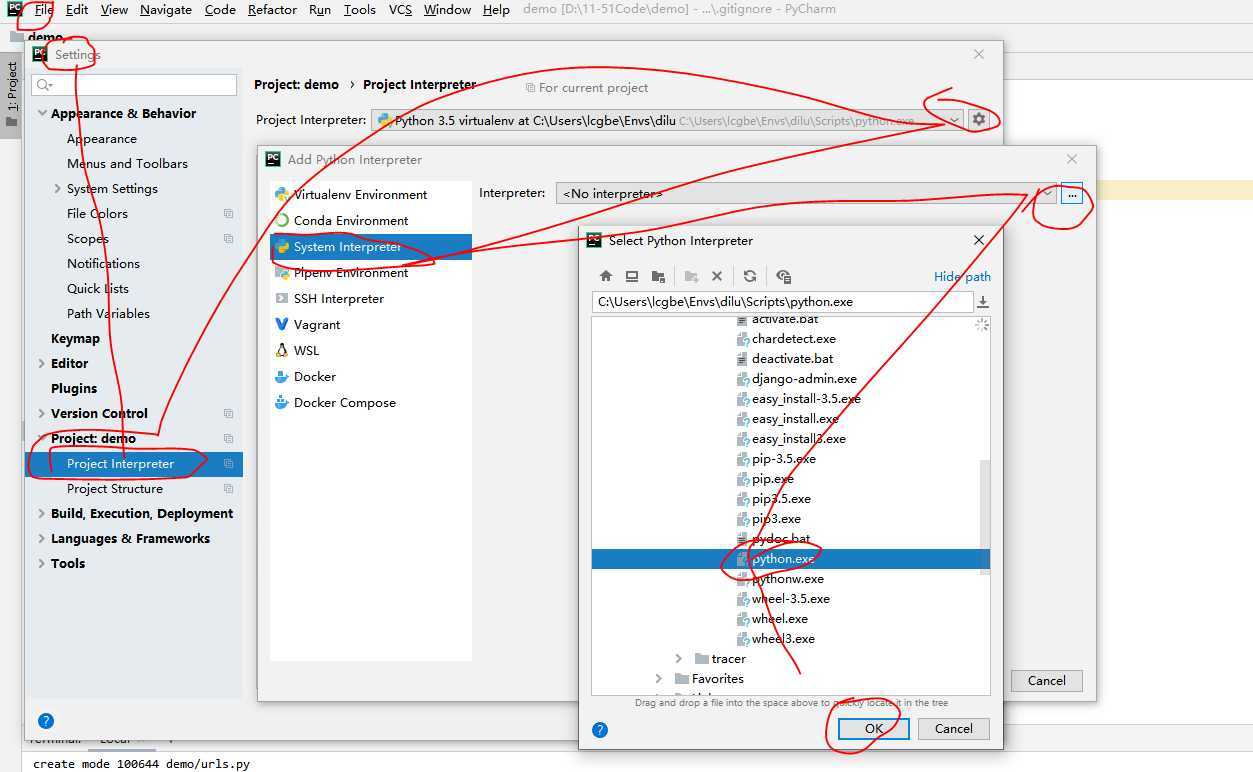Click the browse (...) button for interpreter
Screen dimensions: 1253x772
pyautogui.click(x=1072, y=194)
